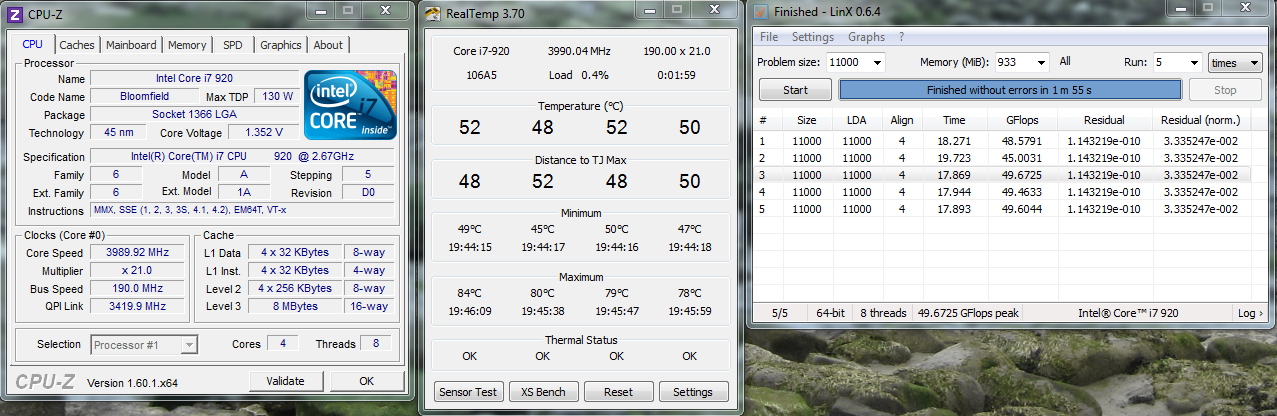
Task: Open the File menu in LinX
Action: click(x=768, y=37)
